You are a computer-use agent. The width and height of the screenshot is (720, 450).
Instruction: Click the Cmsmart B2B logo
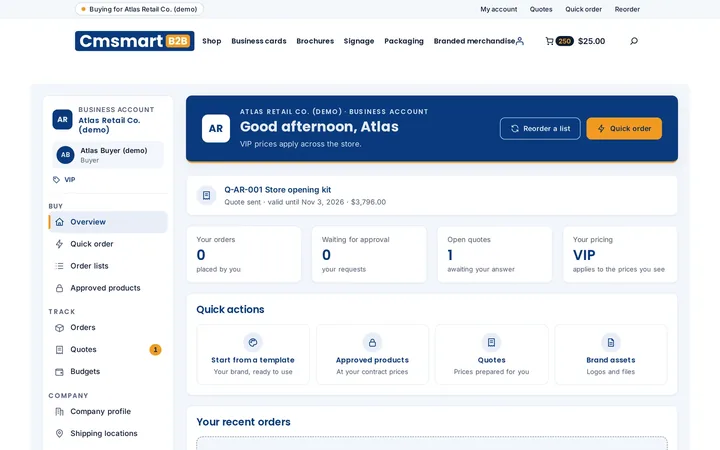coord(135,41)
